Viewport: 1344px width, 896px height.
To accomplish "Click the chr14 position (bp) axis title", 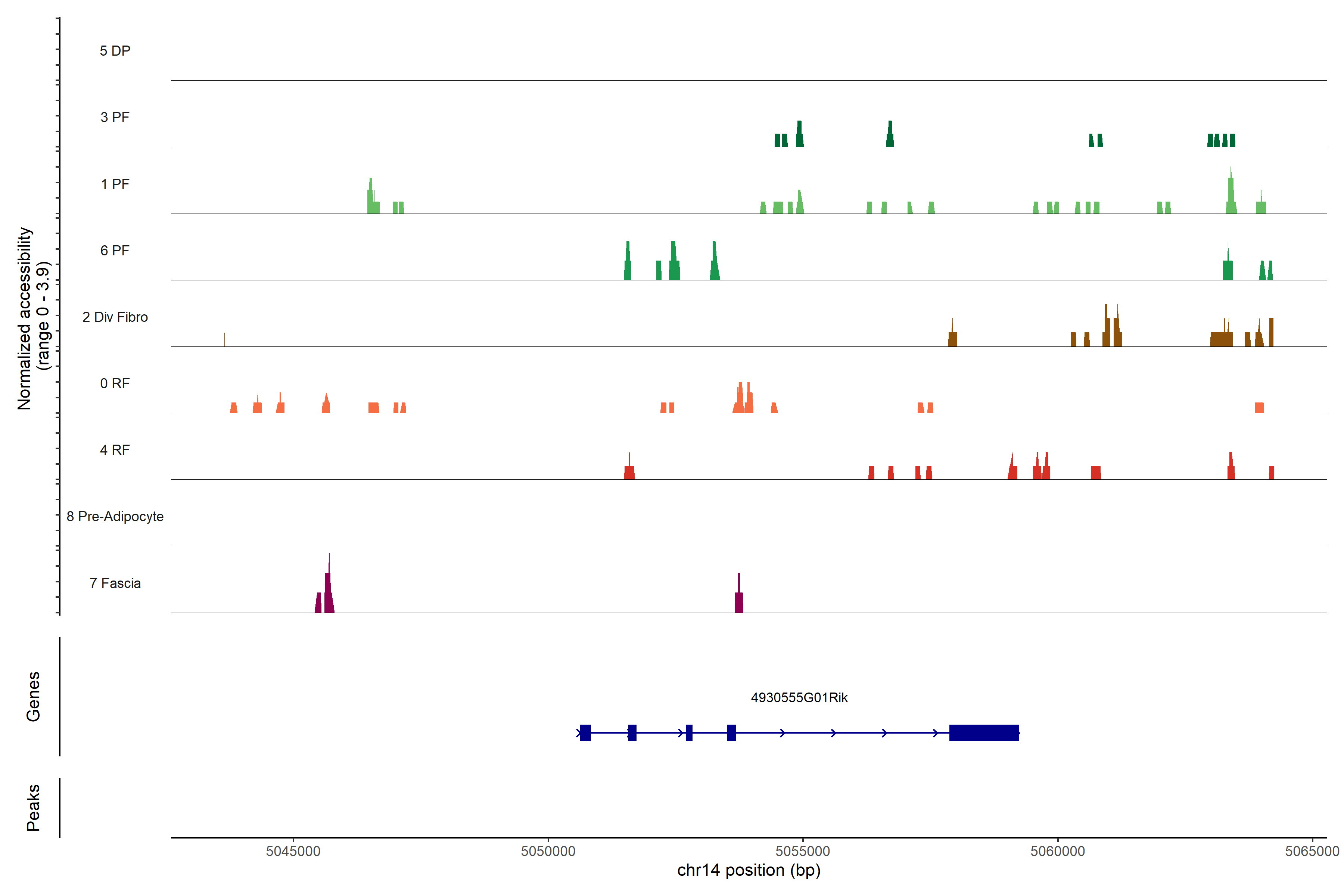I will [749, 870].
